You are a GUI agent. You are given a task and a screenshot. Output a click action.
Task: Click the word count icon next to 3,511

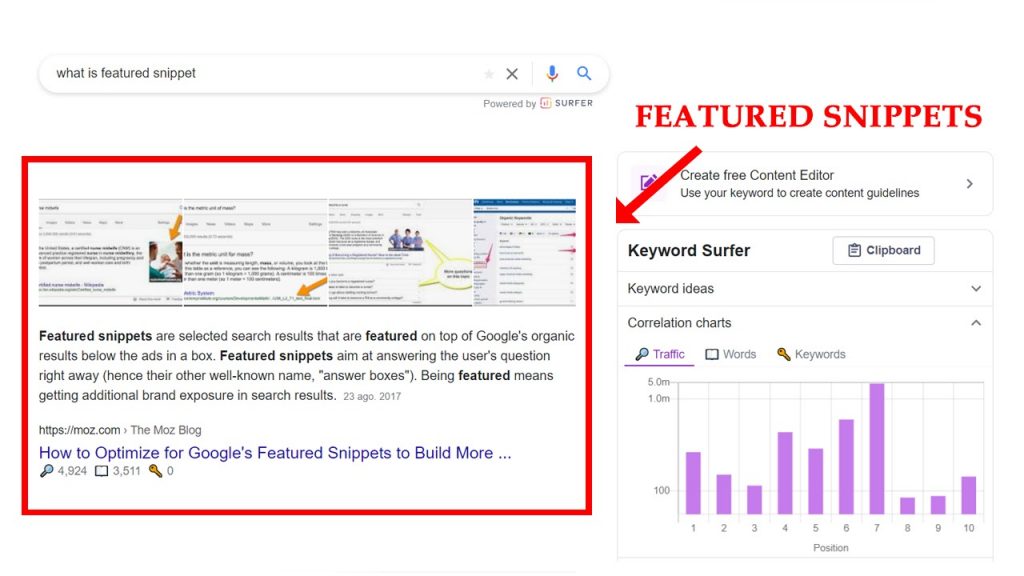pos(101,471)
